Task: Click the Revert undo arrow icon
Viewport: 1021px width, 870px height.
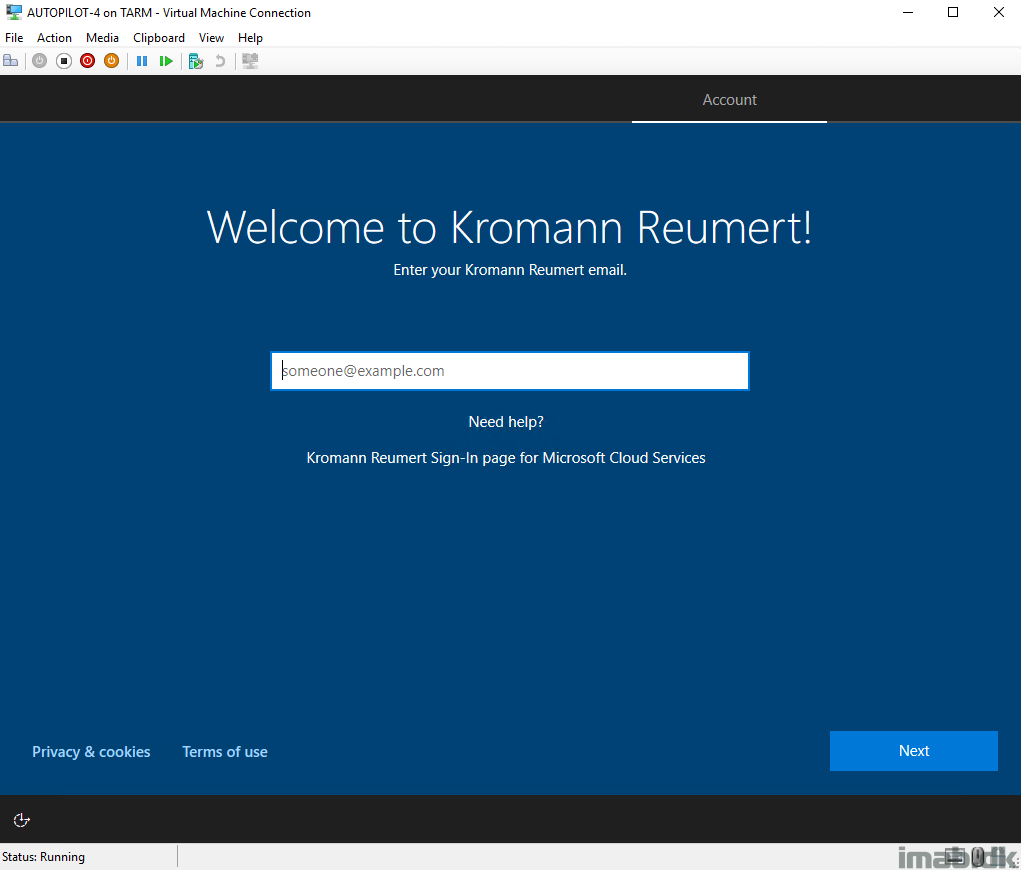Action: tap(220, 61)
